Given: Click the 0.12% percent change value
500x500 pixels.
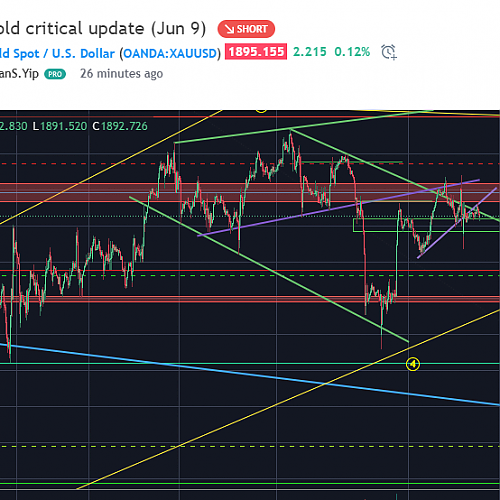Looking at the screenshot, I should coord(352,52).
